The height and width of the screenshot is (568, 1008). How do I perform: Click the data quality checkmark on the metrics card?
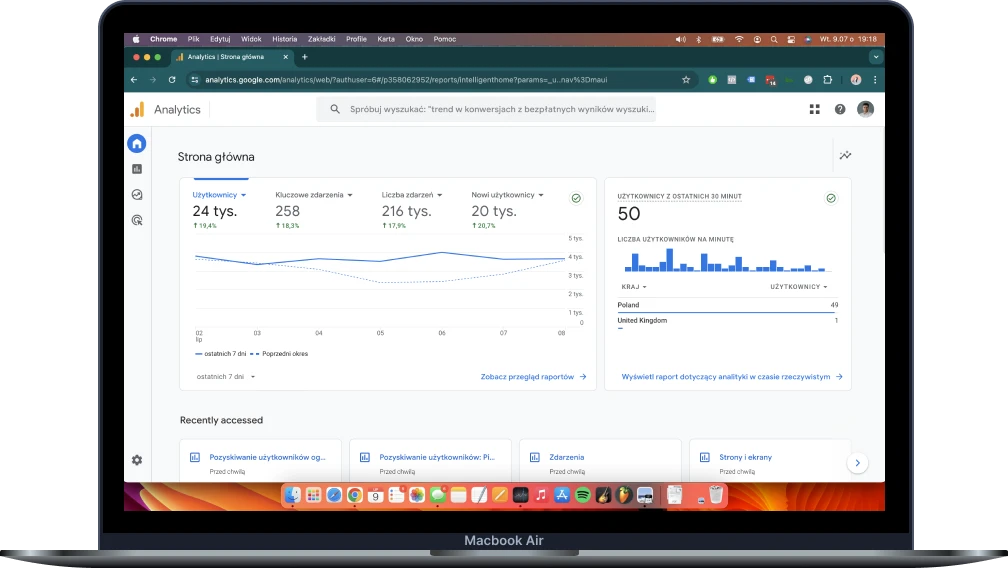point(576,198)
